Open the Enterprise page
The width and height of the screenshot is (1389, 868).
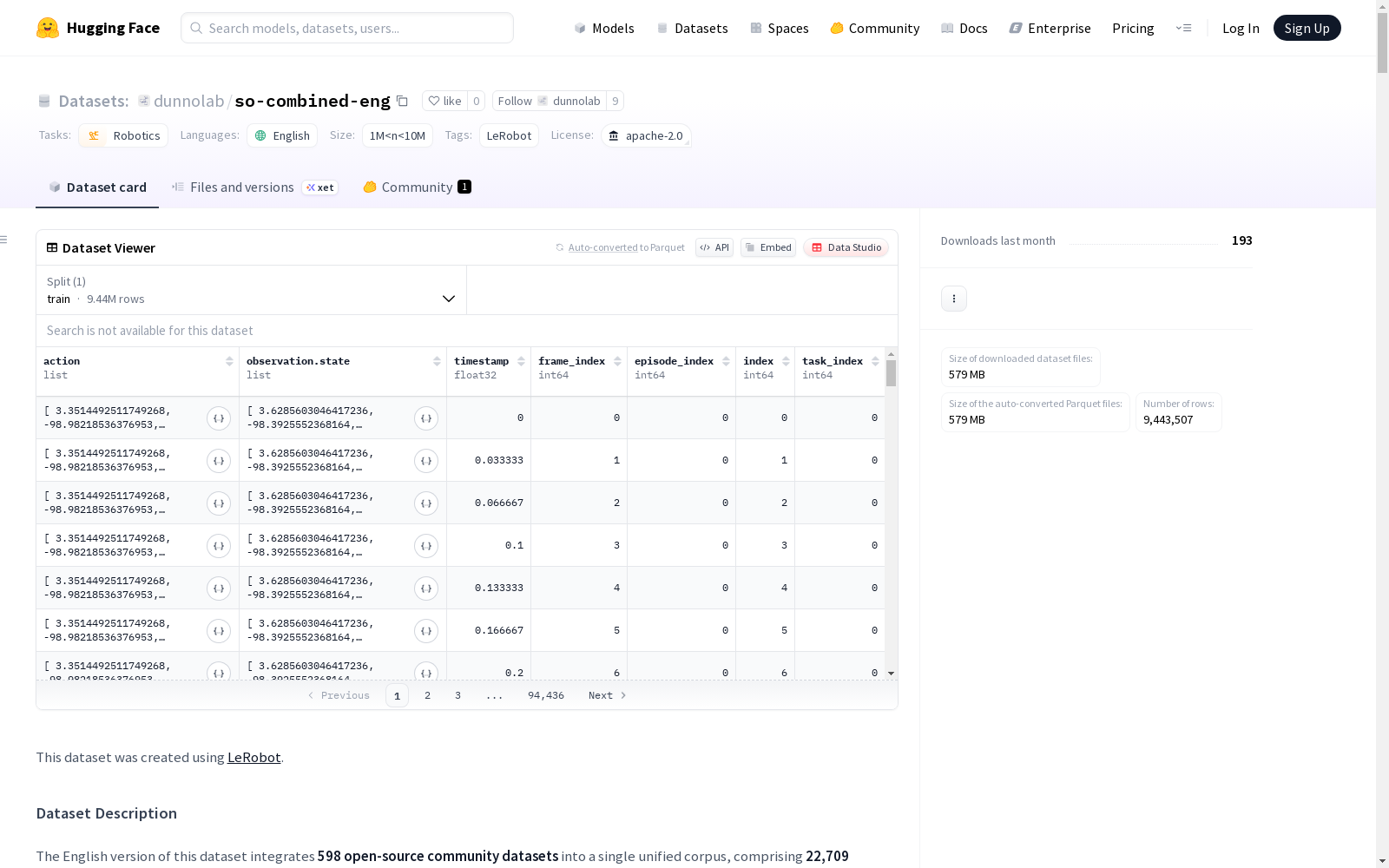tap(1050, 28)
